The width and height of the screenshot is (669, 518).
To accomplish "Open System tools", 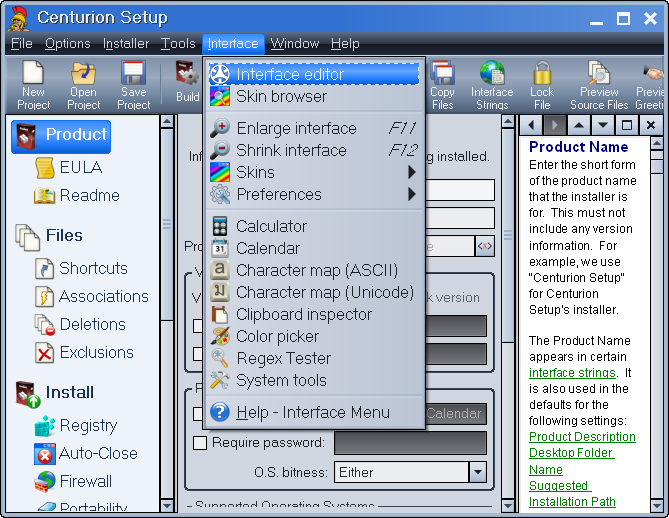I will (314, 381).
